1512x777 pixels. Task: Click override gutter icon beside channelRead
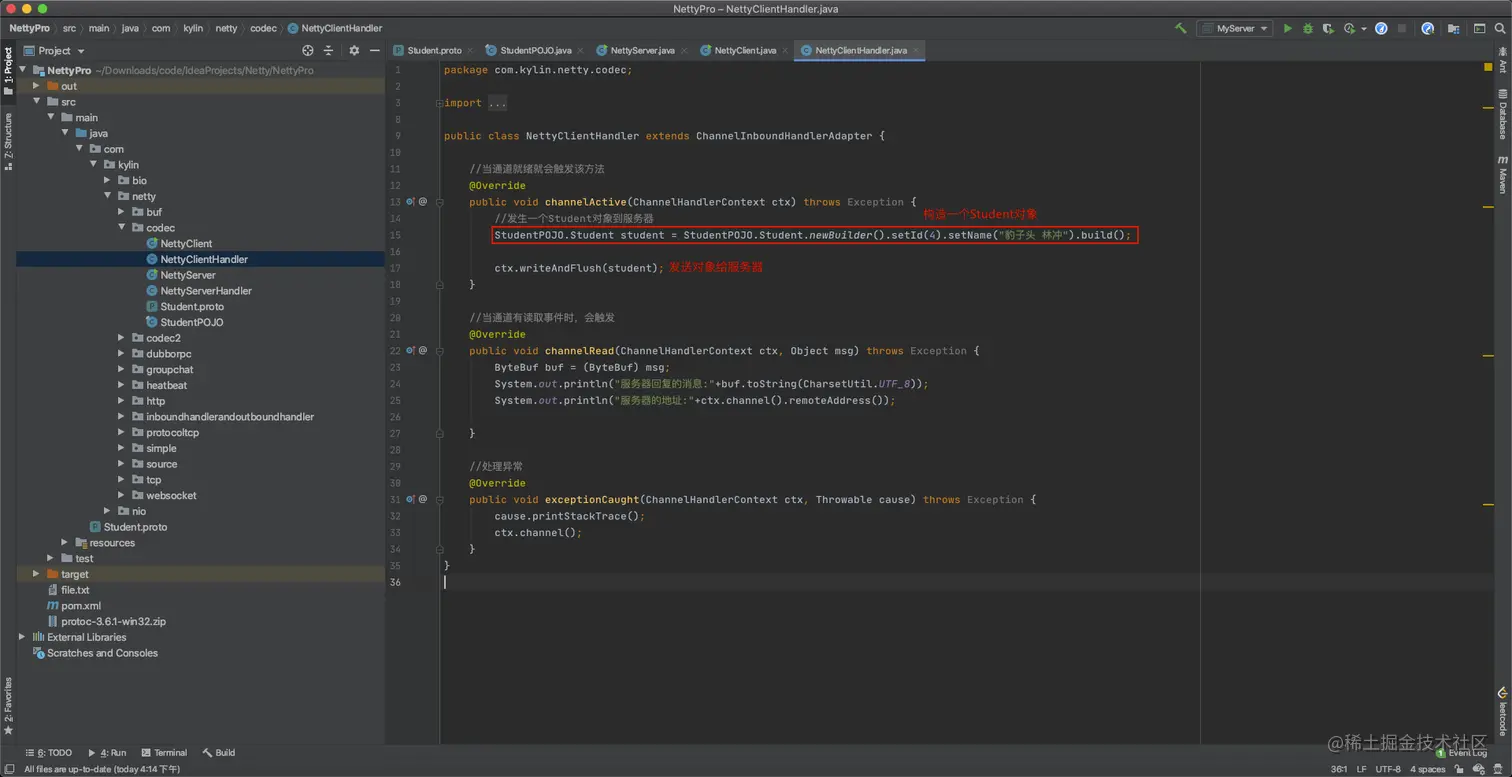coord(410,351)
